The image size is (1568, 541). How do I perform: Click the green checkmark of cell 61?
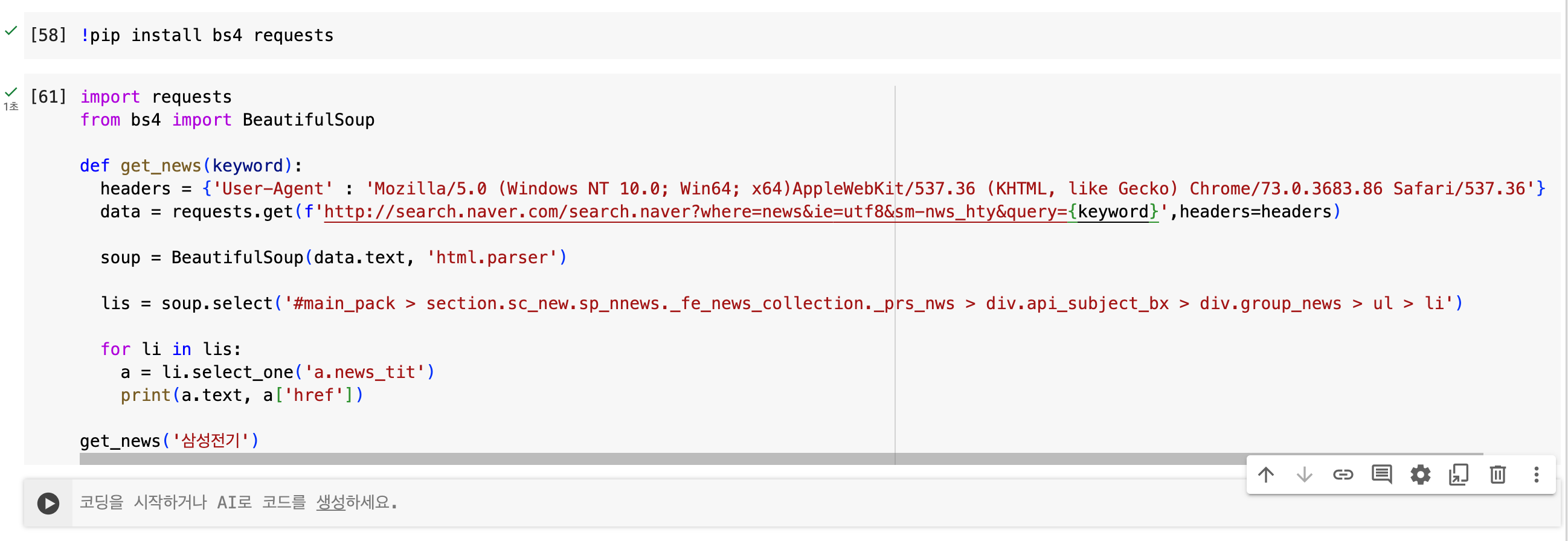pyautogui.click(x=11, y=92)
